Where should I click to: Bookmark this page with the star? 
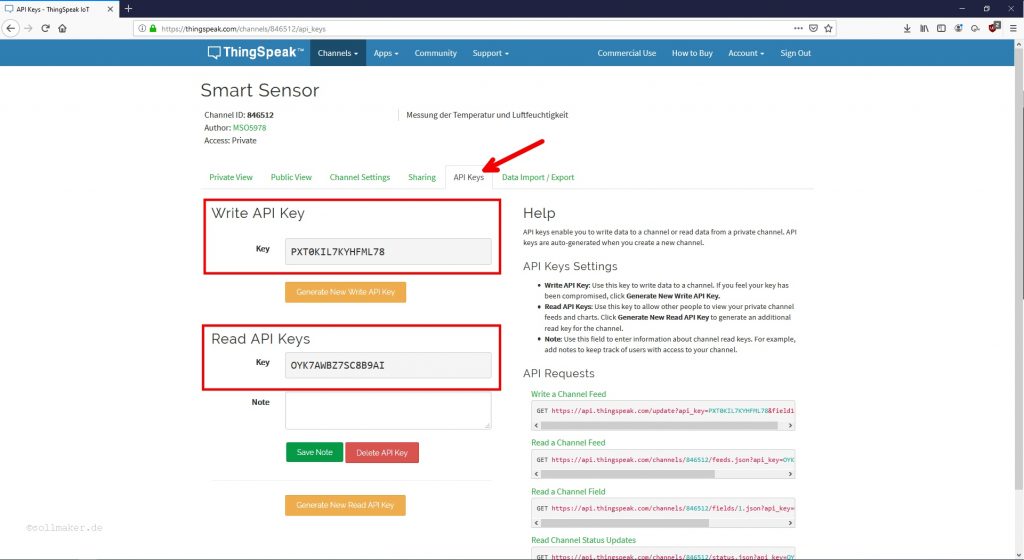(x=828, y=28)
